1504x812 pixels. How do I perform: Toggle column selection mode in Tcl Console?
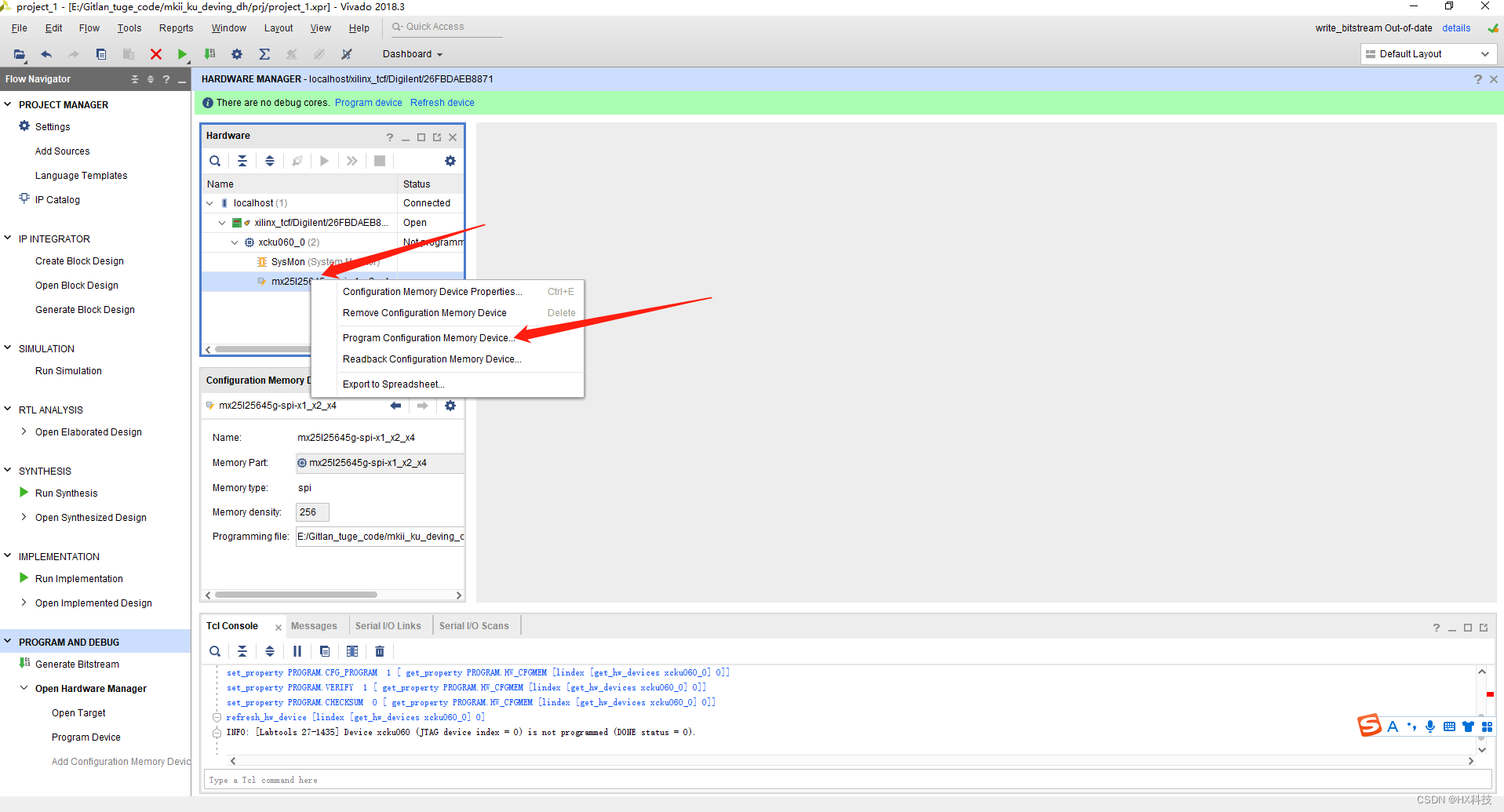click(x=352, y=651)
